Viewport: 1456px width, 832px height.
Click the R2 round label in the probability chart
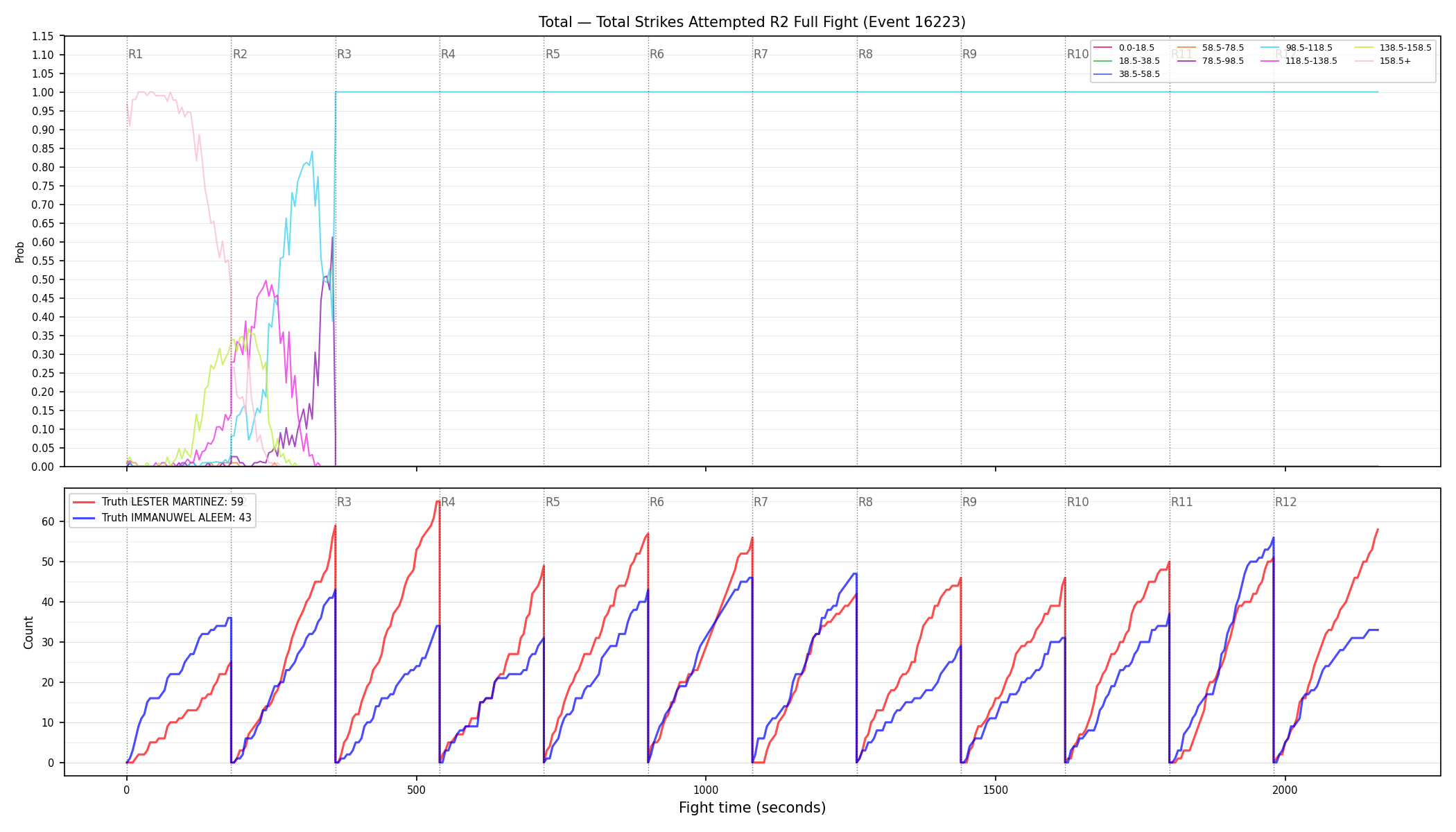click(x=240, y=54)
